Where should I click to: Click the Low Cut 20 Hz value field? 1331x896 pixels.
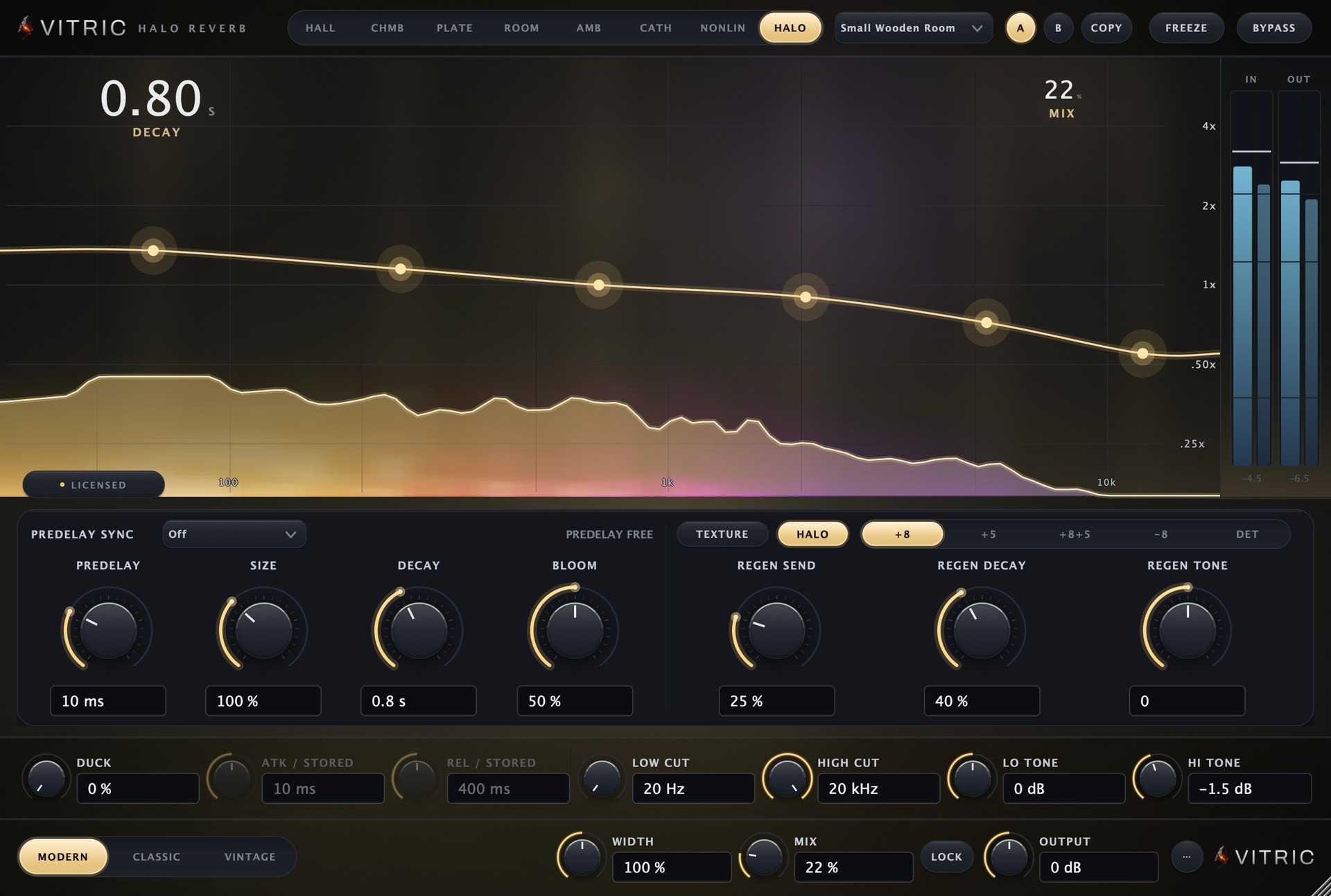(693, 789)
